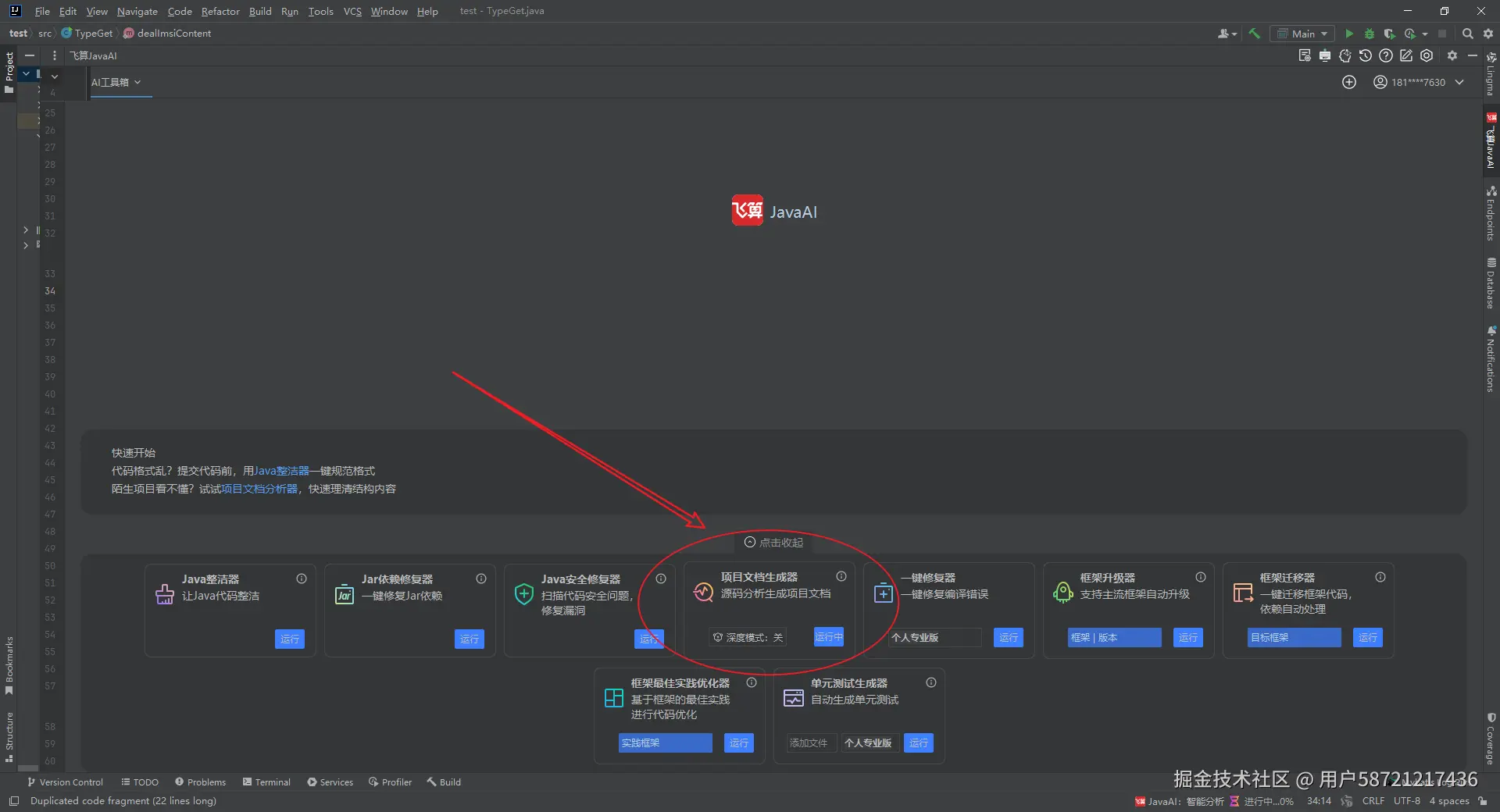Open the AI工具箱 dropdown

pyautogui.click(x=116, y=82)
